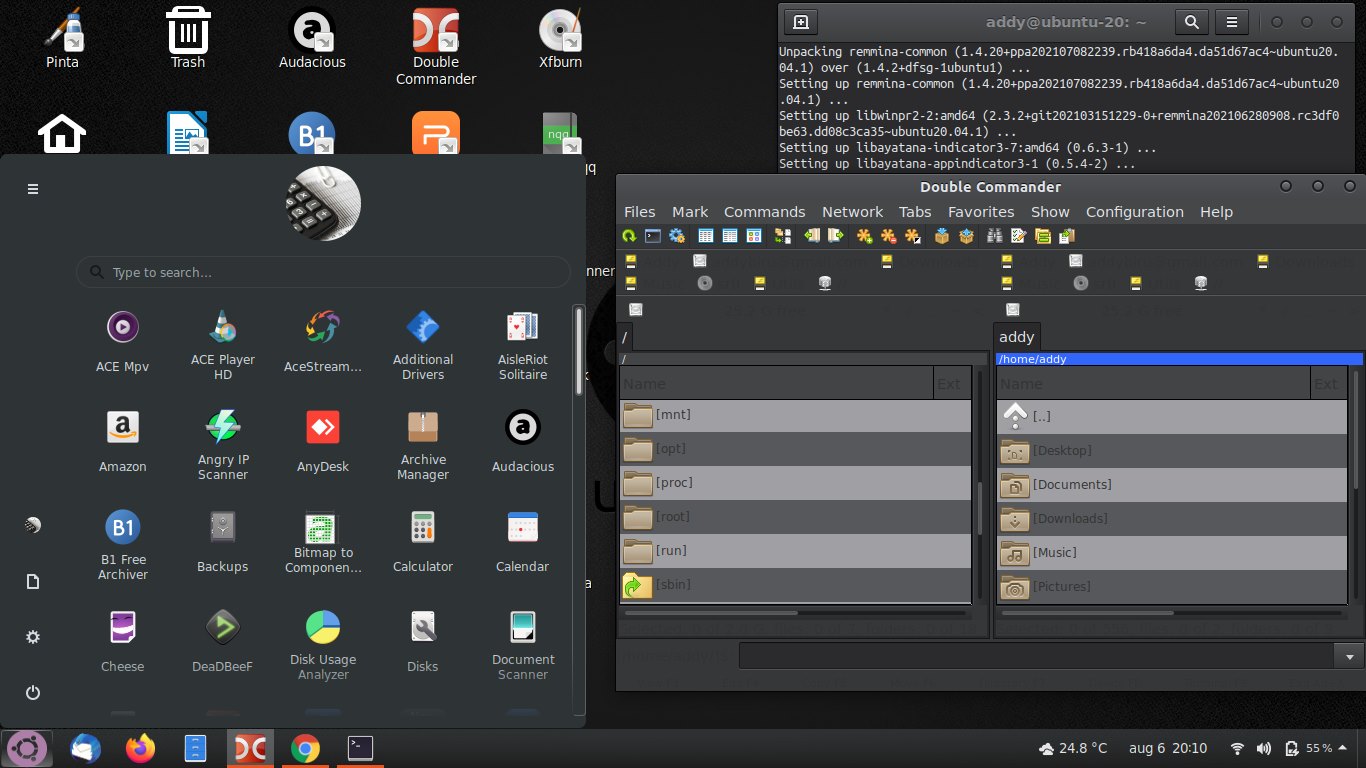This screenshot has width=1366, height=768.
Task: Open the Show menu in Double Commander
Action: pos(1050,212)
